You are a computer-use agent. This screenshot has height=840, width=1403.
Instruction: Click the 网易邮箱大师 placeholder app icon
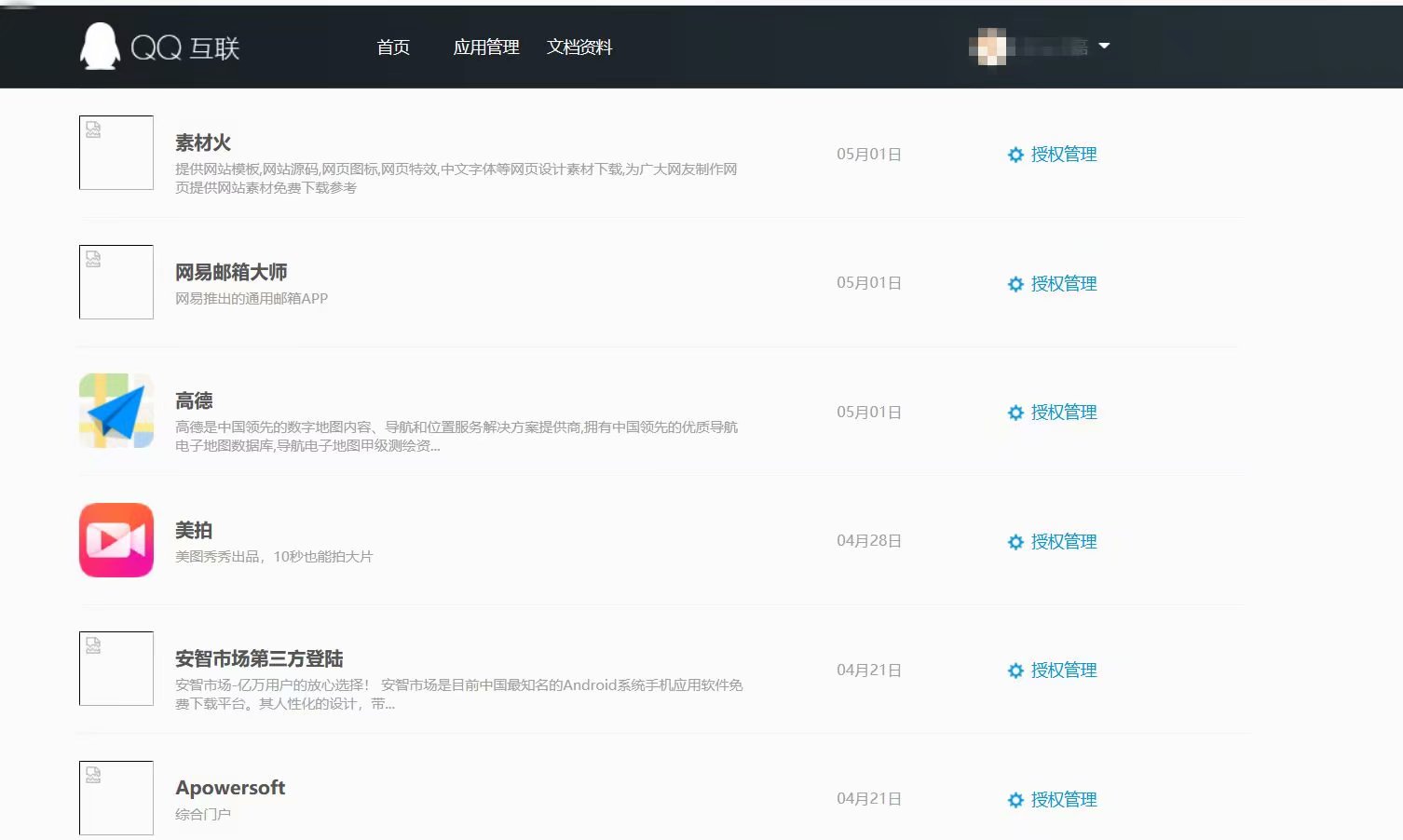click(x=116, y=282)
